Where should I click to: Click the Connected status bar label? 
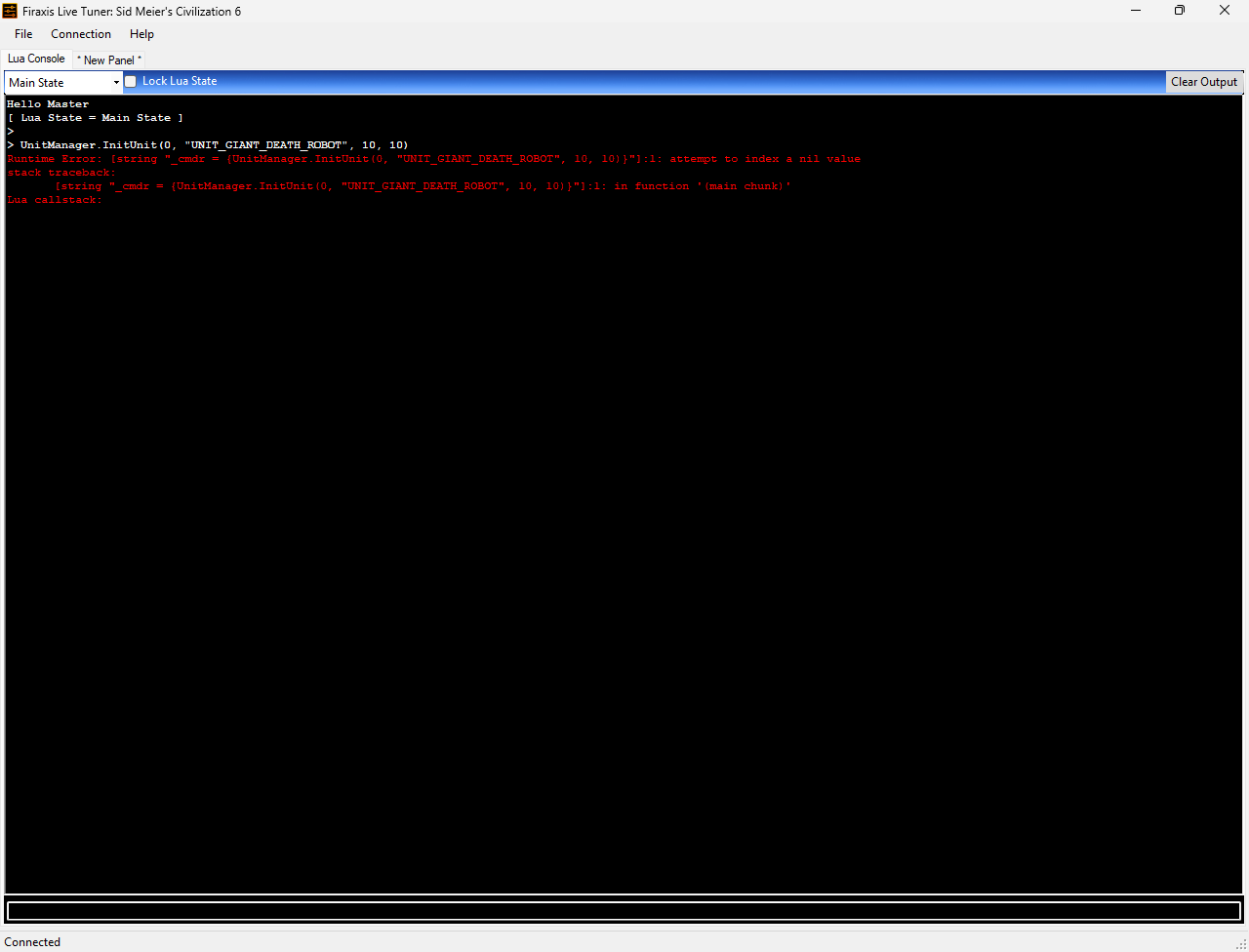pos(33,942)
